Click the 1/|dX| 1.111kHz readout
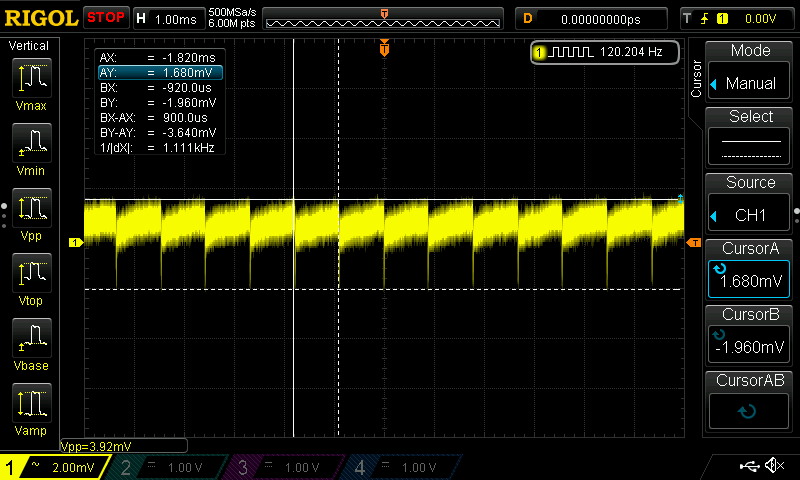The height and width of the screenshot is (480, 800). pos(157,148)
